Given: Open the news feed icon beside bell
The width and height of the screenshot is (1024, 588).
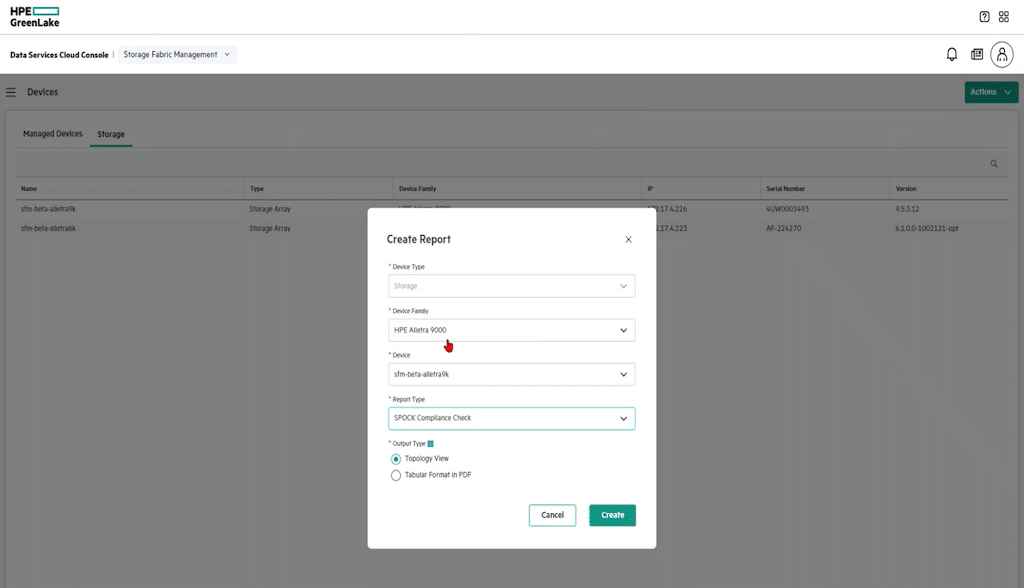Looking at the screenshot, I should [977, 54].
